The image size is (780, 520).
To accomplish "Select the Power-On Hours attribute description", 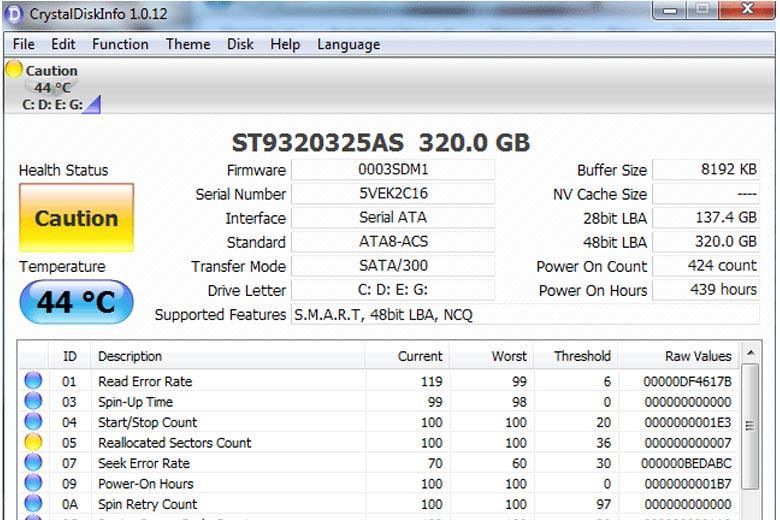I will [146, 483].
